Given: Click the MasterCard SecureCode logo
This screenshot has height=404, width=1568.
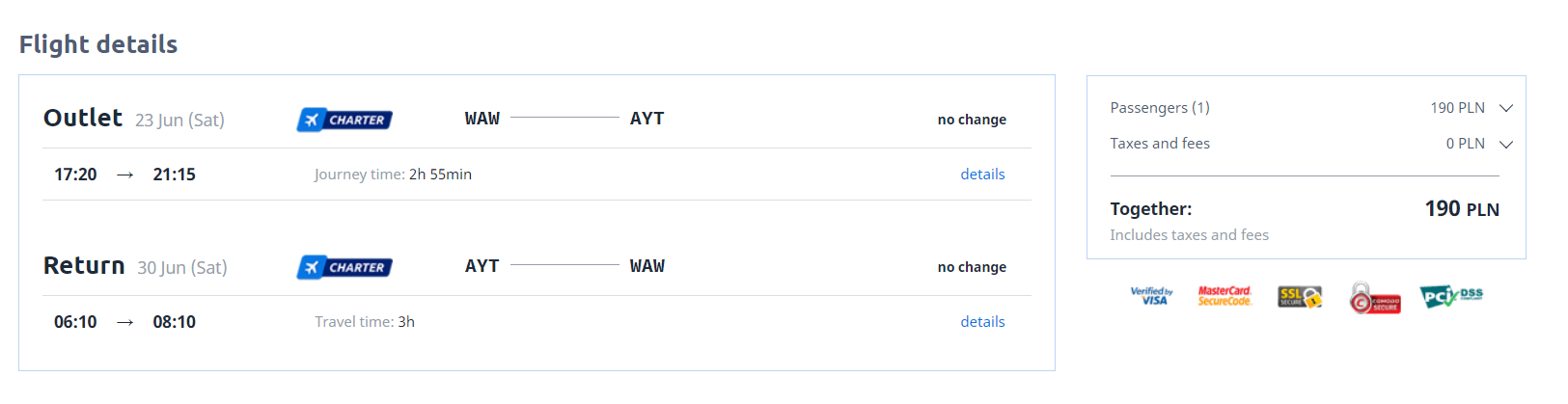Looking at the screenshot, I should tap(1224, 296).
